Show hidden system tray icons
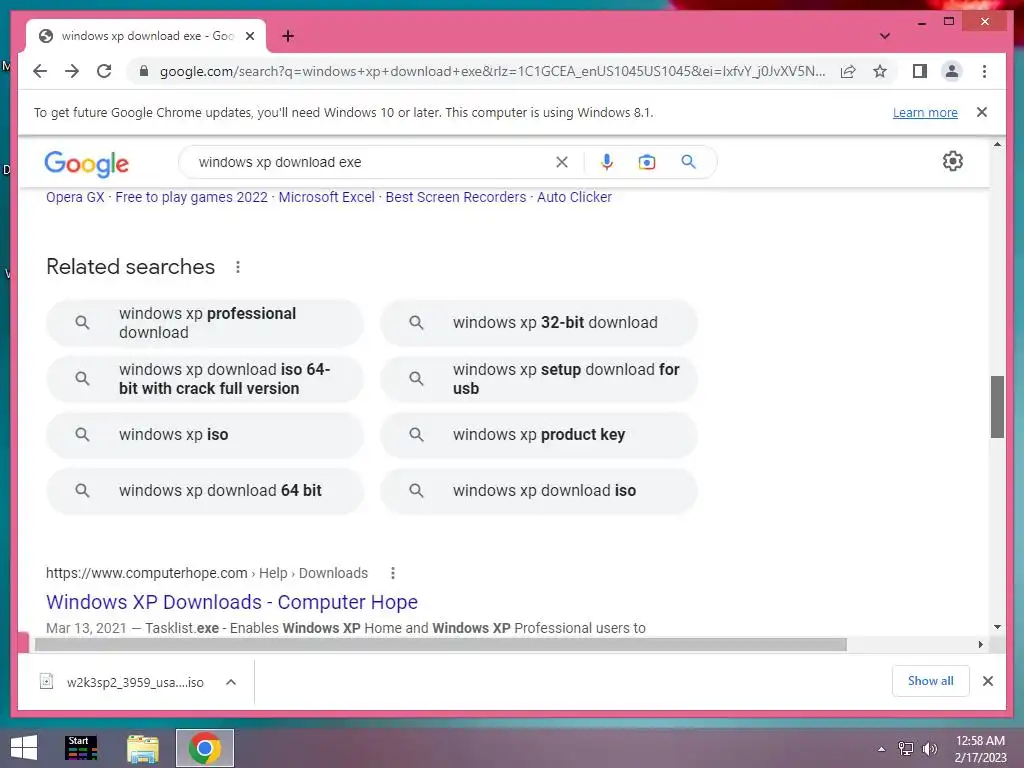 pos(882,749)
